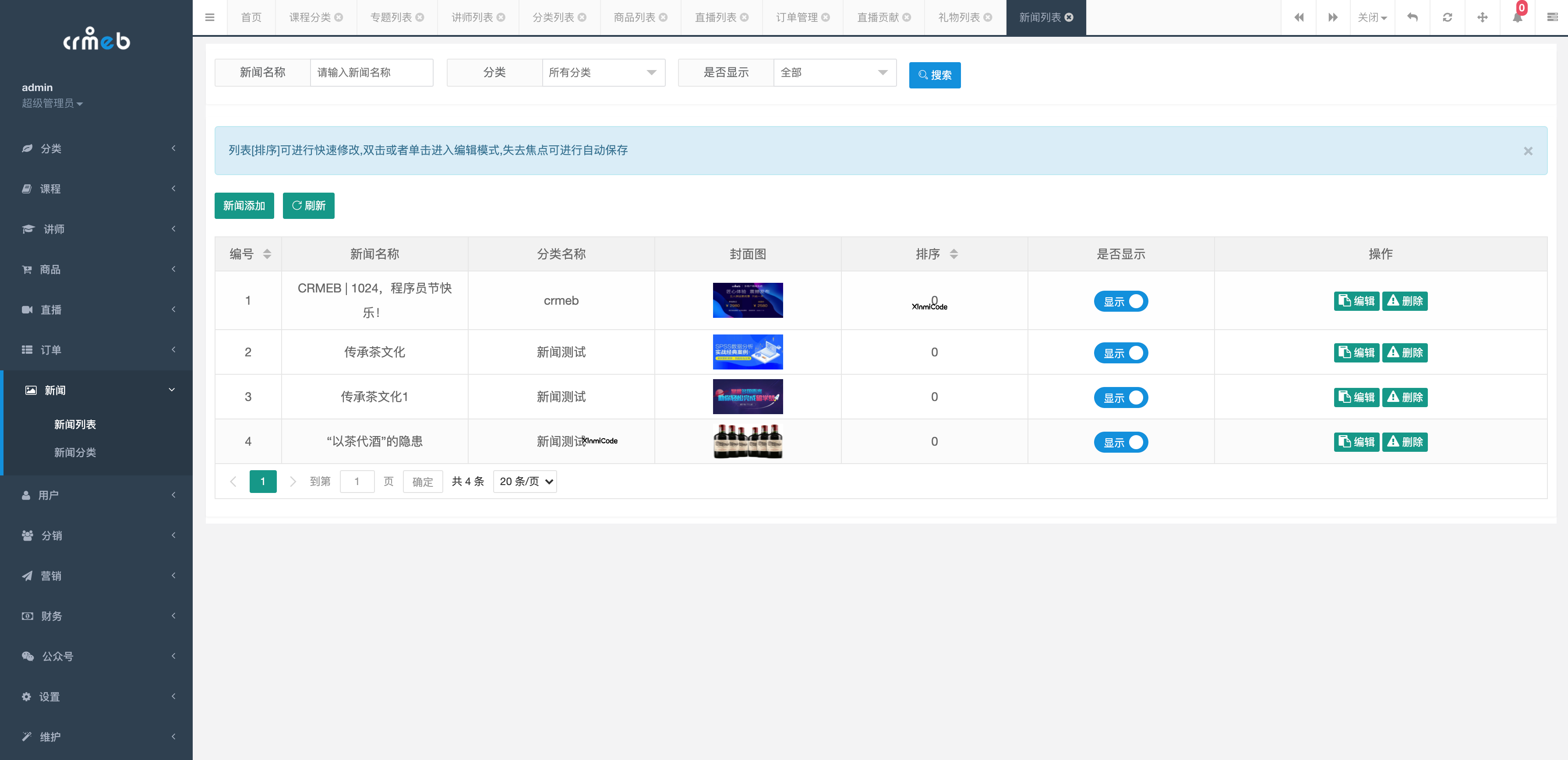
Task: Open the 所有分类 category dropdown
Action: 603,72
